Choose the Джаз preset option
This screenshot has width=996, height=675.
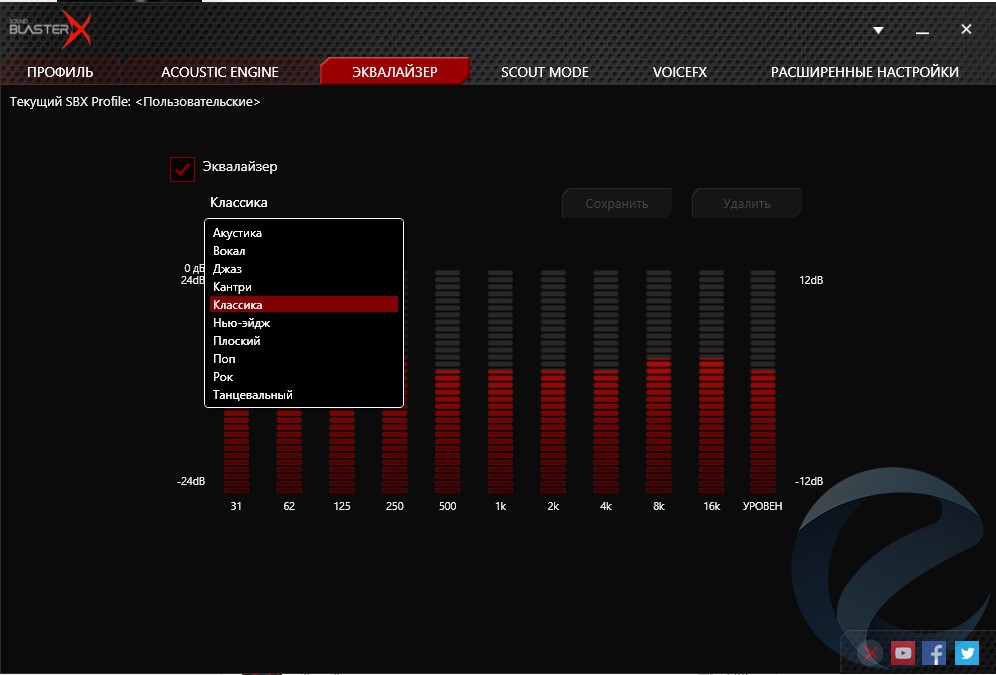(227, 269)
